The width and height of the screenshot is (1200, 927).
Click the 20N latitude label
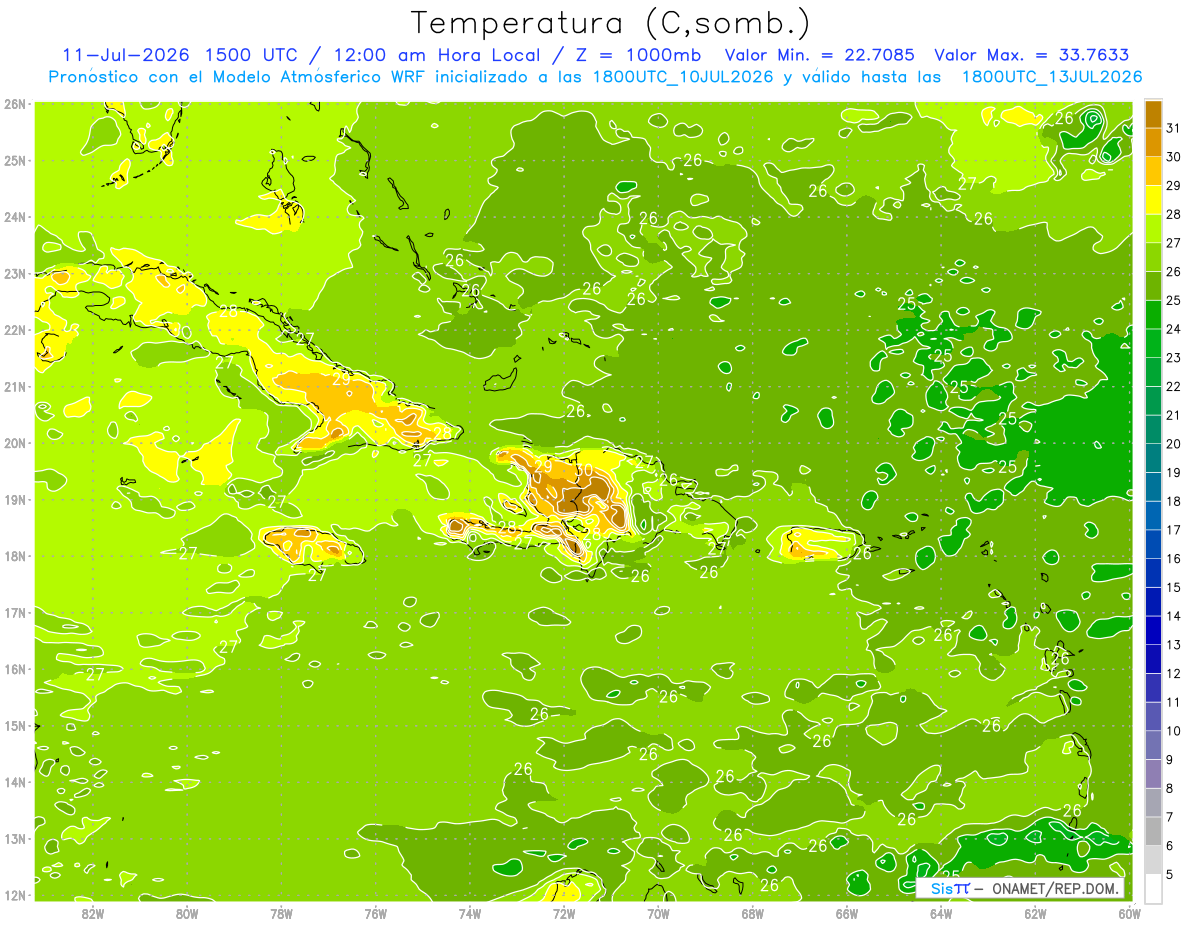[x=15, y=443]
